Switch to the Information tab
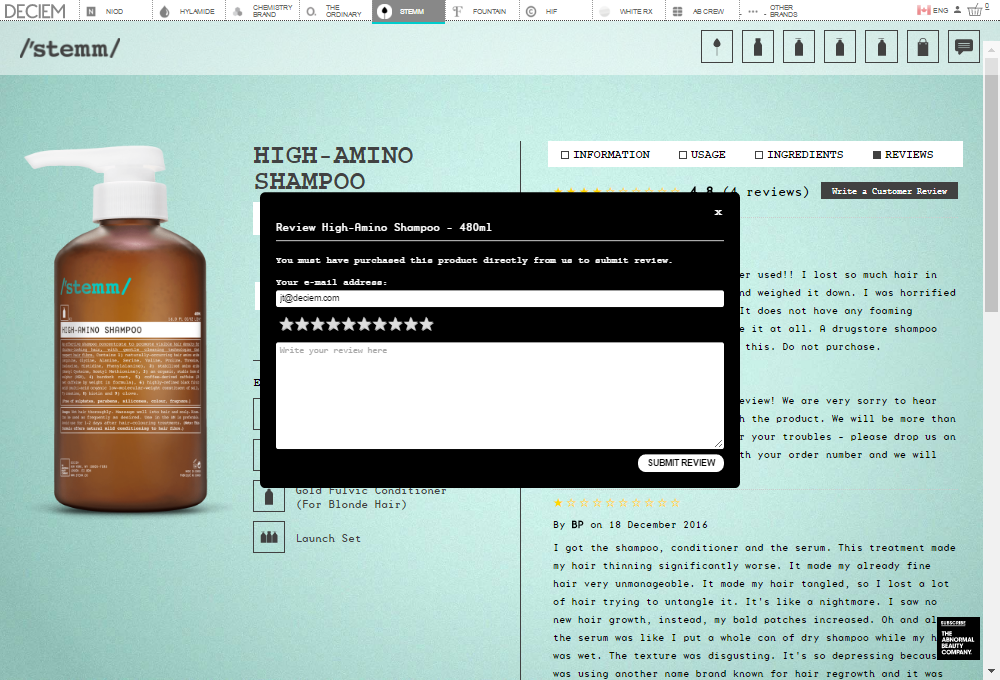1000x680 pixels. point(605,154)
